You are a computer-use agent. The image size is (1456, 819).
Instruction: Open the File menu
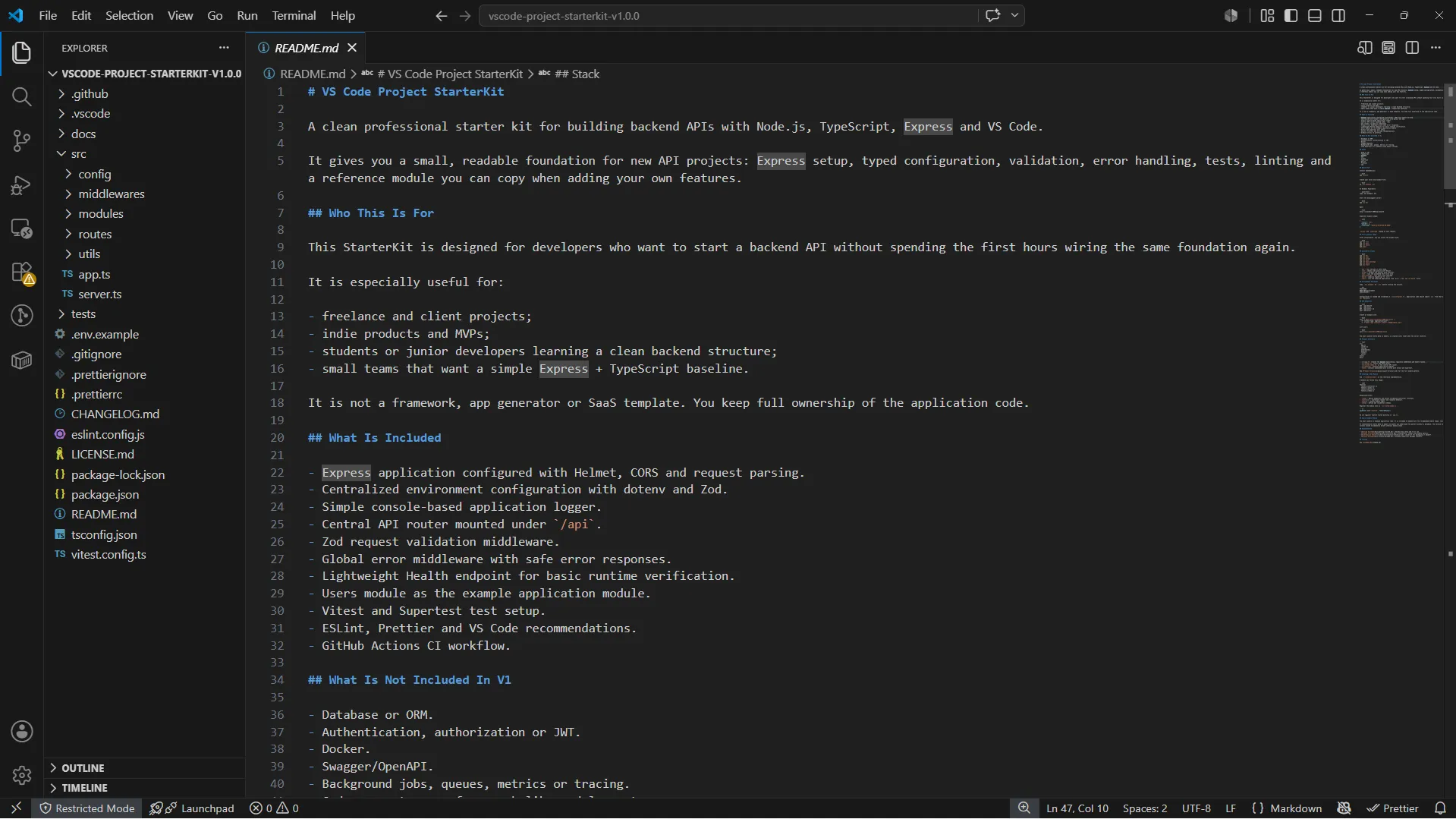48,15
